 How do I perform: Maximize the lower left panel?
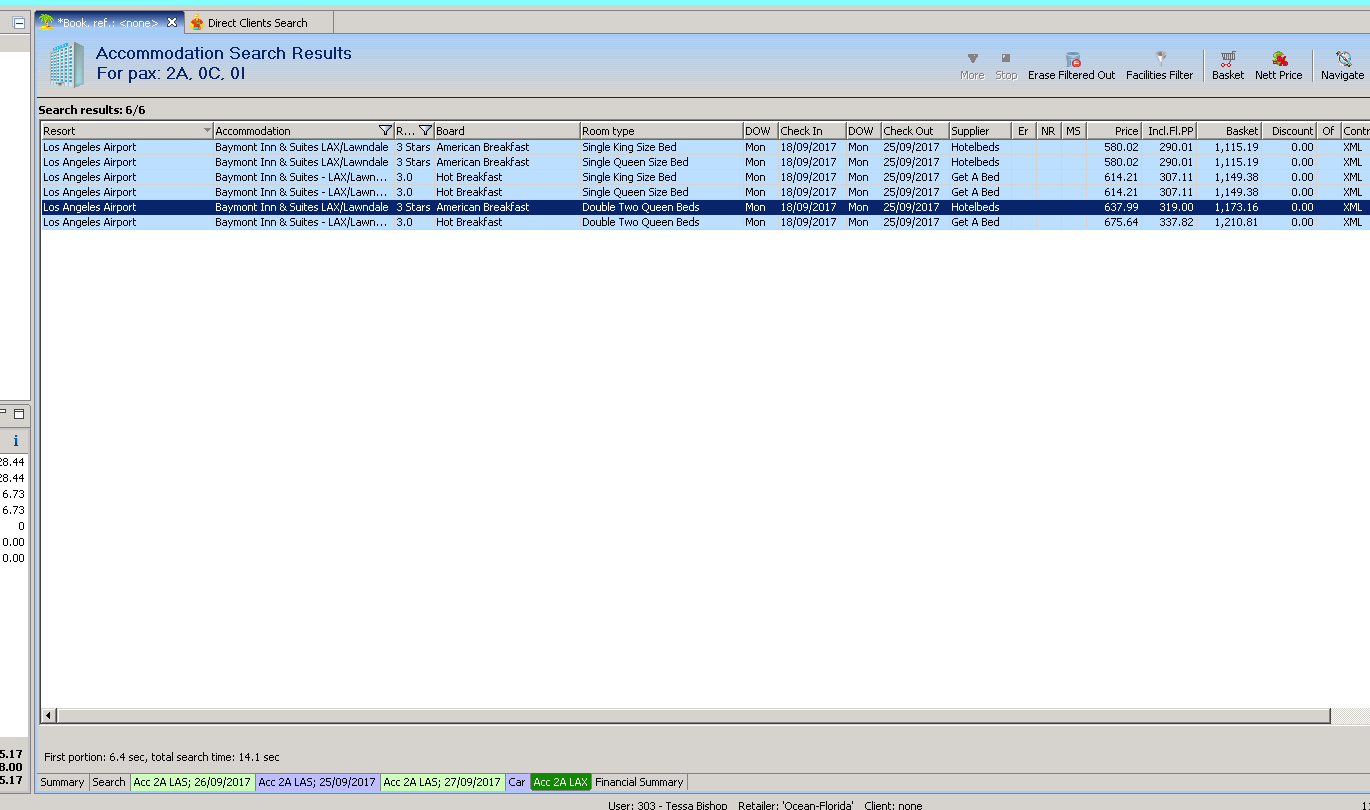(x=19, y=413)
